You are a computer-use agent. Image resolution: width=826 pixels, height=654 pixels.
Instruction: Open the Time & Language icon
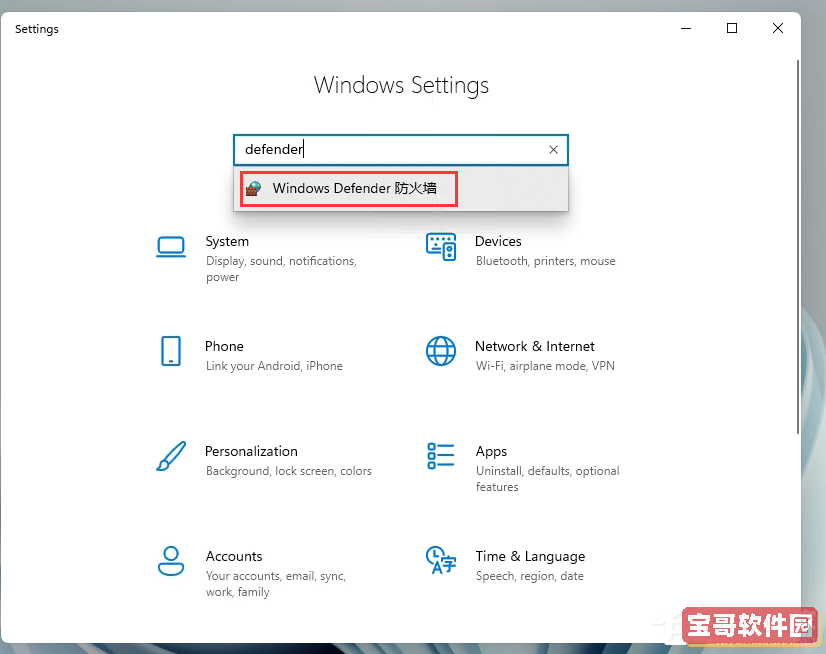coord(441,560)
